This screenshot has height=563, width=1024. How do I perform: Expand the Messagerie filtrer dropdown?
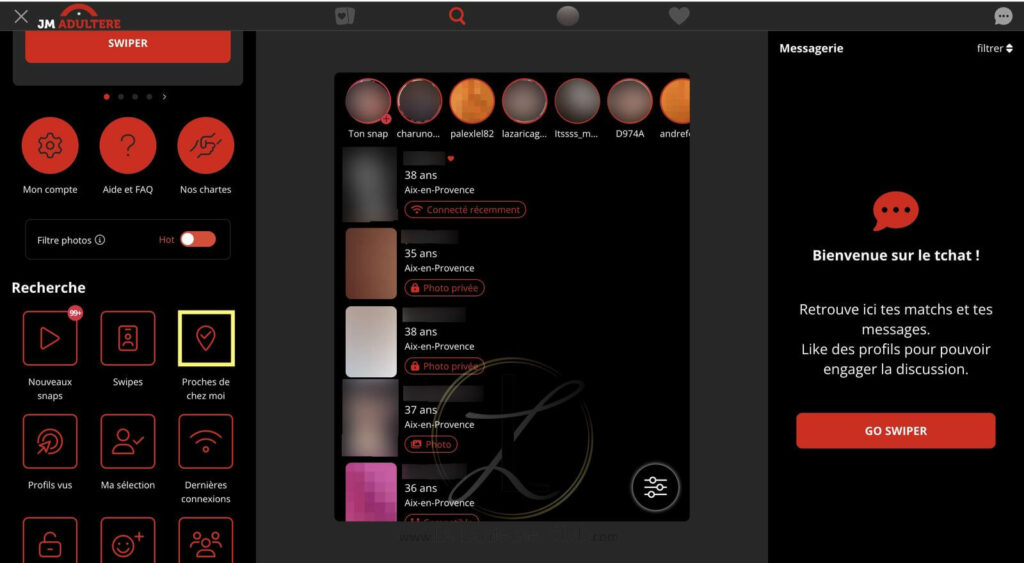tap(995, 48)
